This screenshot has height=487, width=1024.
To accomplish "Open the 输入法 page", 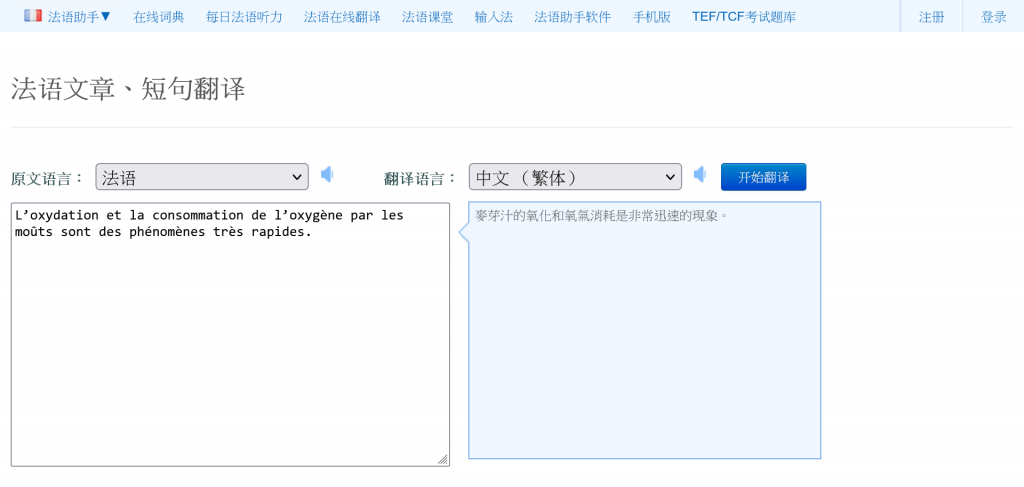I will 494,17.
